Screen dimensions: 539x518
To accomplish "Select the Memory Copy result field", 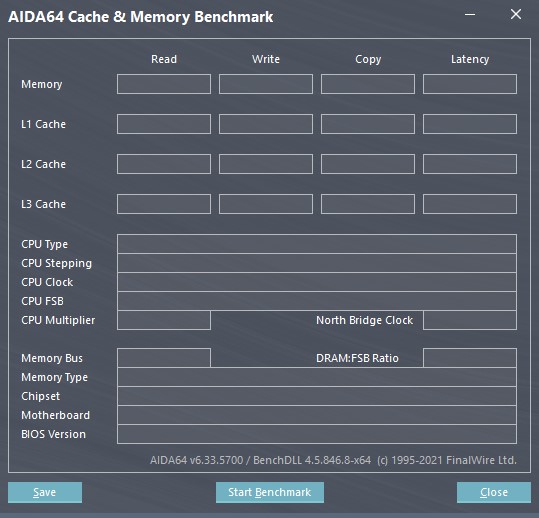I will pos(368,84).
